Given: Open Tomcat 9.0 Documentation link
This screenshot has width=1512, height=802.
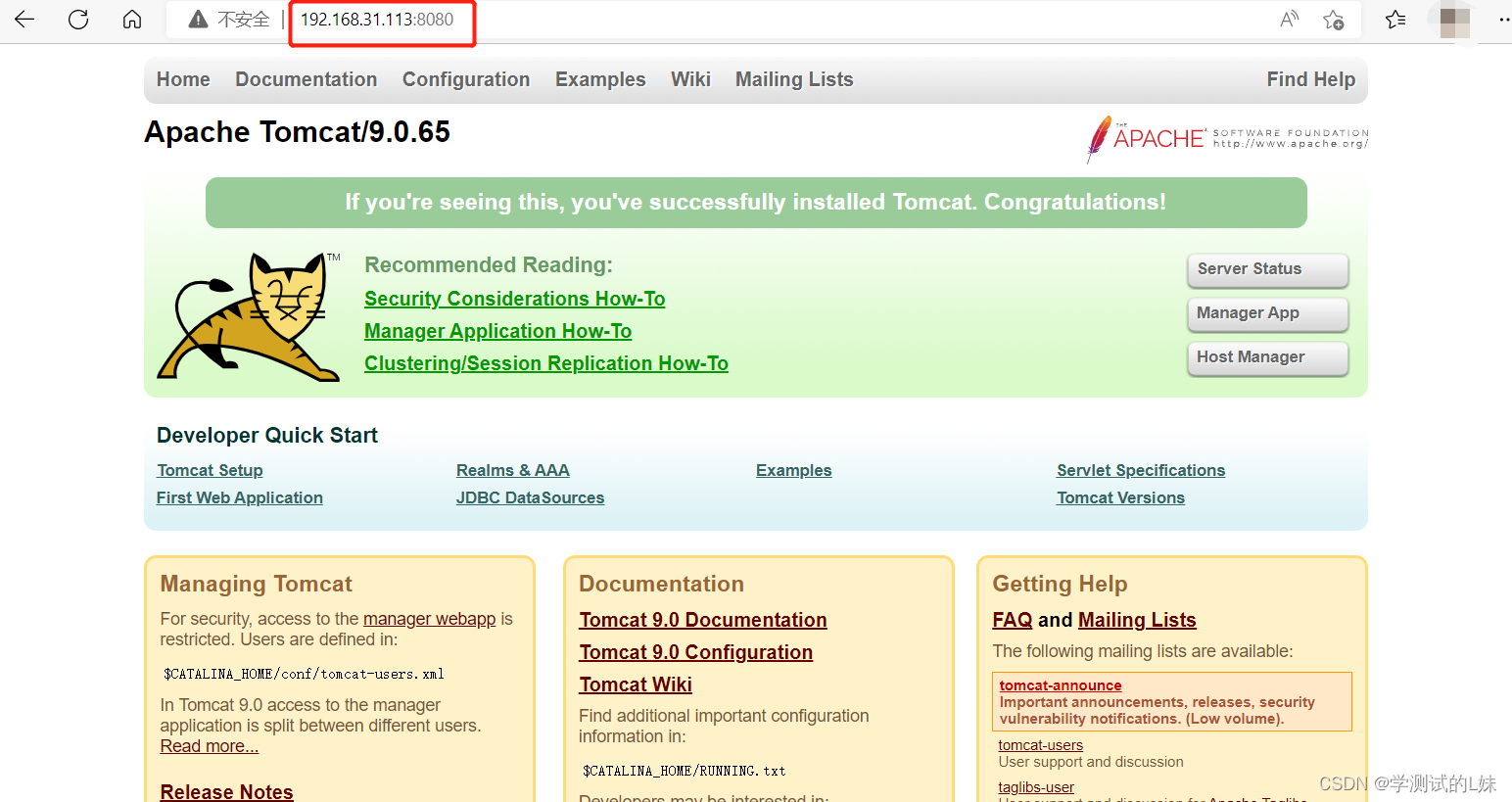Looking at the screenshot, I should [x=703, y=620].
